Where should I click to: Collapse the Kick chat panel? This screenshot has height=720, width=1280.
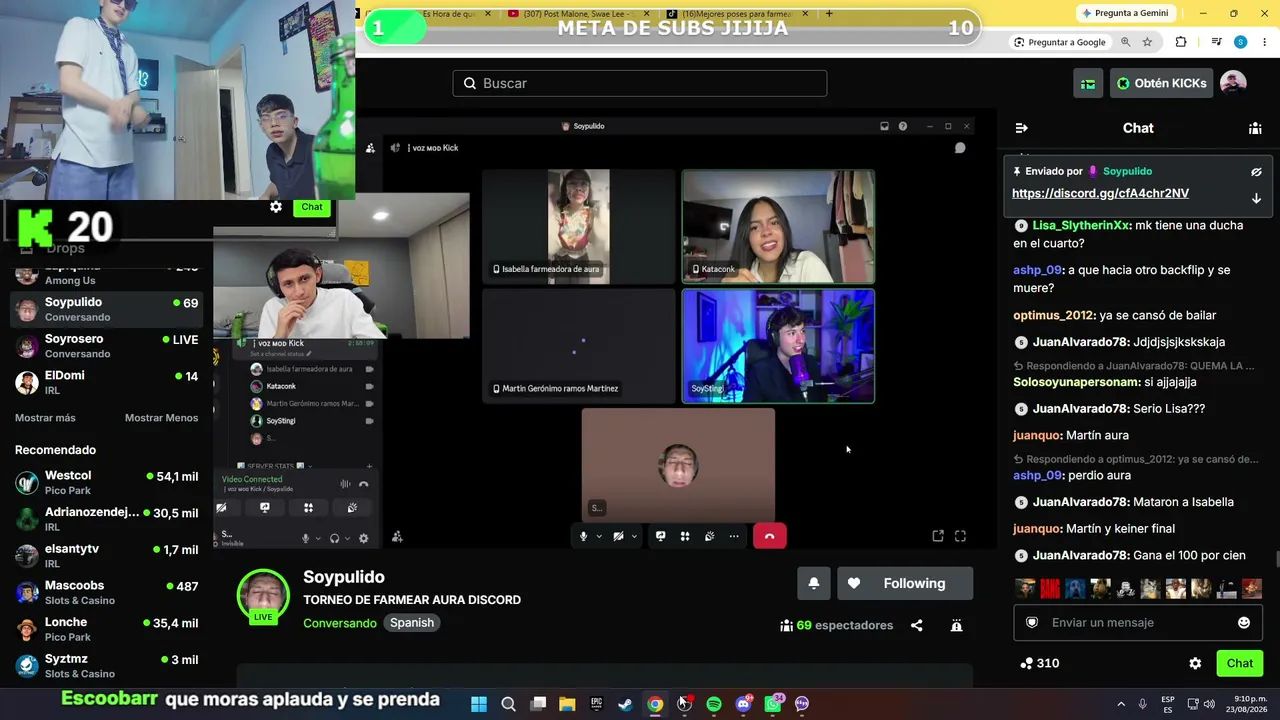coord(1021,128)
